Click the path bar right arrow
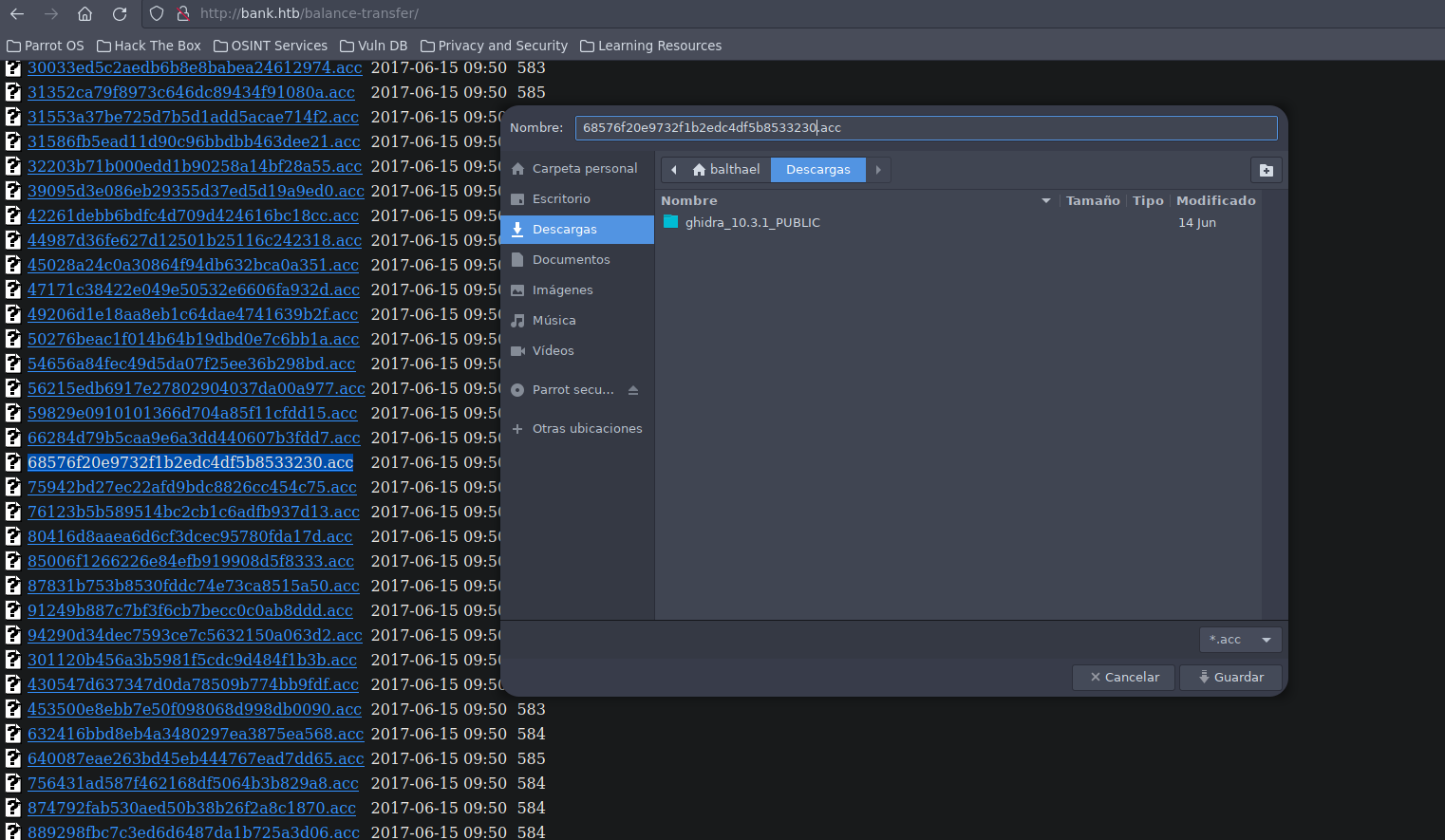The image size is (1445, 840). point(878,170)
